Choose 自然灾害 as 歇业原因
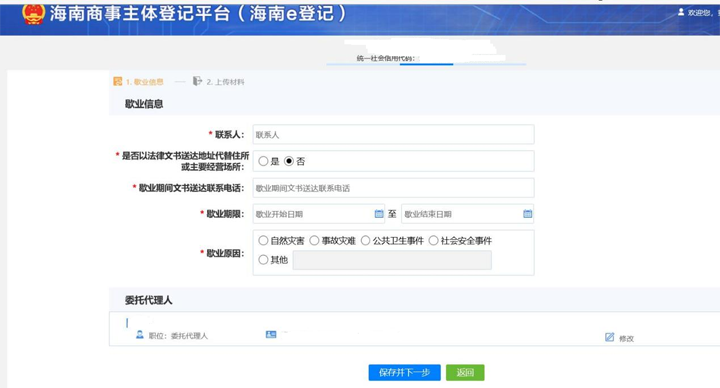 (263, 241)
